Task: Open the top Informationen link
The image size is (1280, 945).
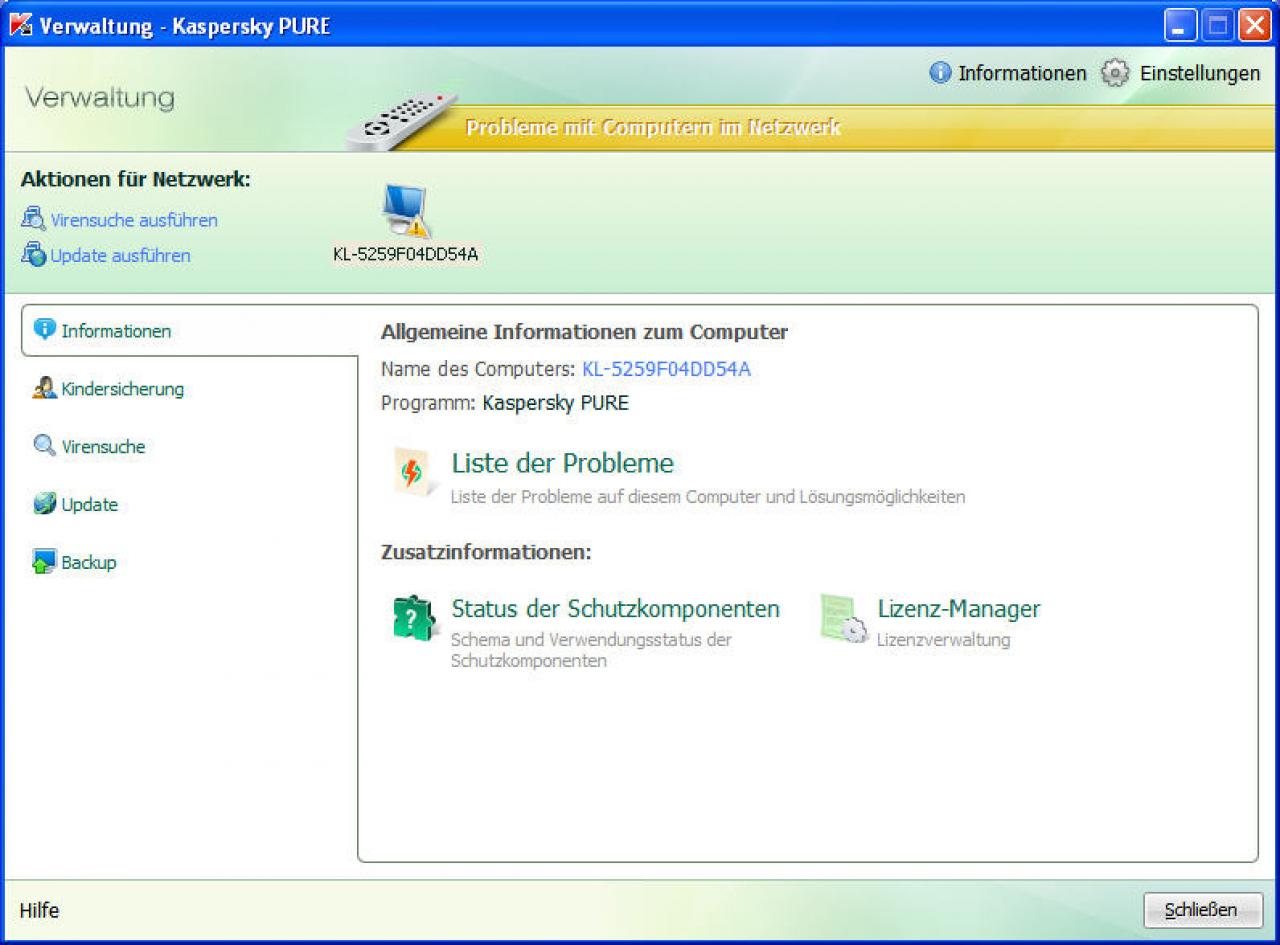Action: pyautogui.click(x=1022, y=73)
